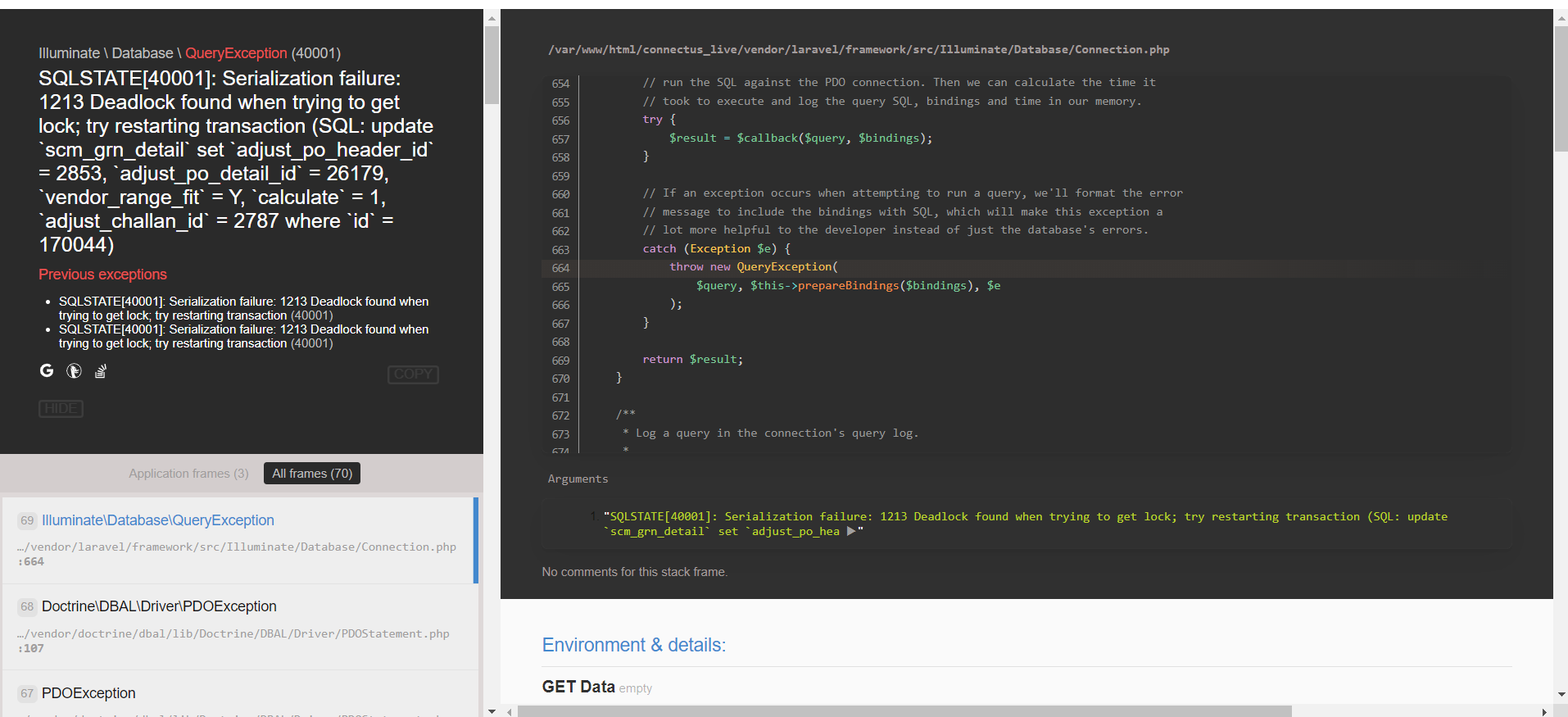The image size is (1568, 717).
Task: Search the error on Google
Action: (47, 370)
